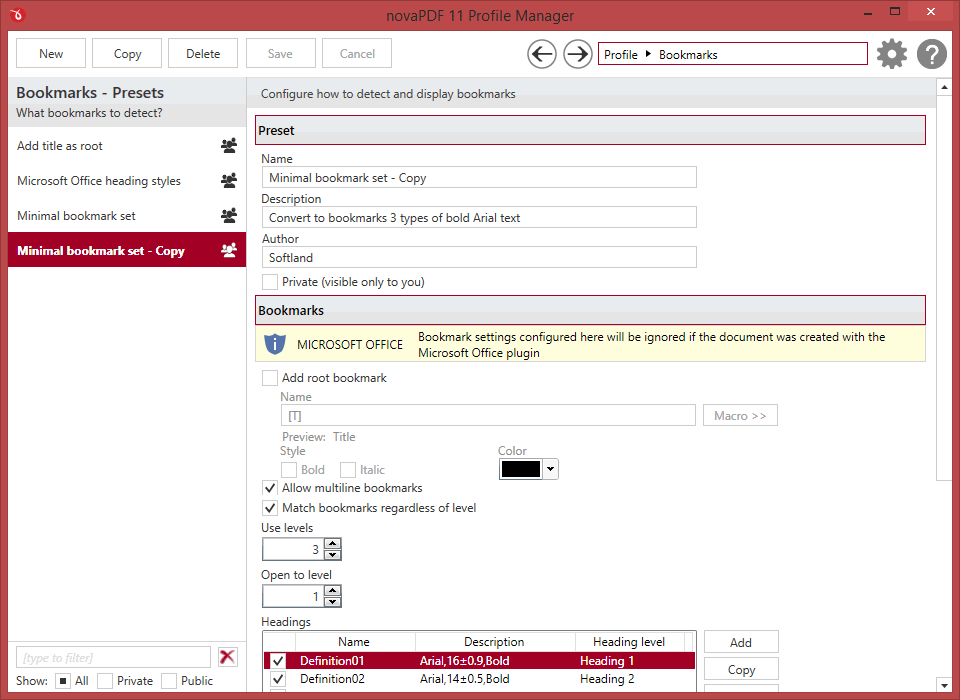Increase the Use levels value

(x=332, y=543)
